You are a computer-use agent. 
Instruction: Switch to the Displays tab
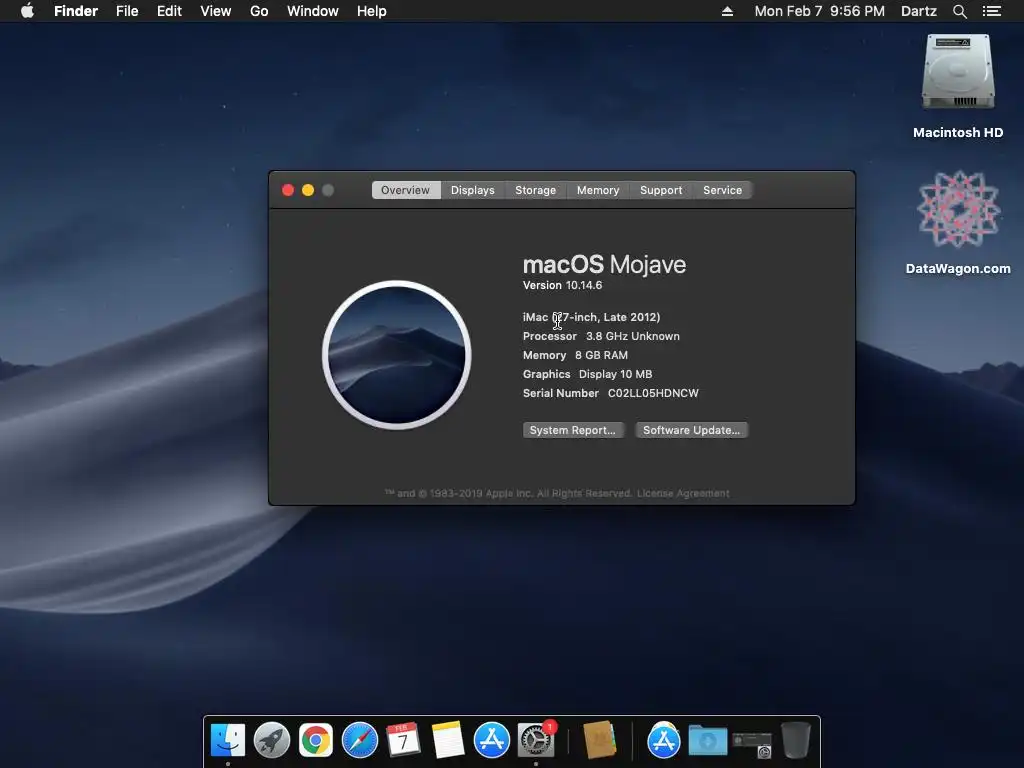coord(473,190)
